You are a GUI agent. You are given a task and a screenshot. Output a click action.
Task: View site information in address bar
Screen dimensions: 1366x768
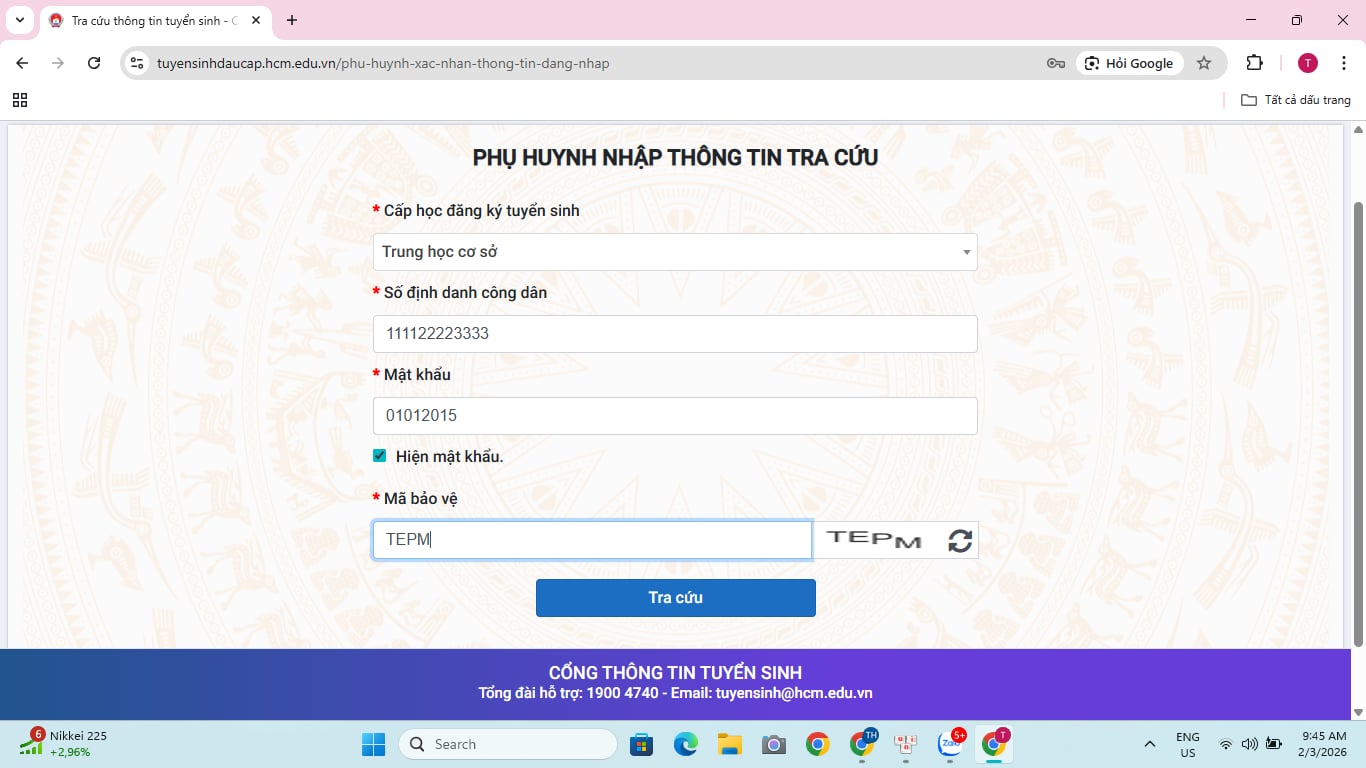point(138,63)
